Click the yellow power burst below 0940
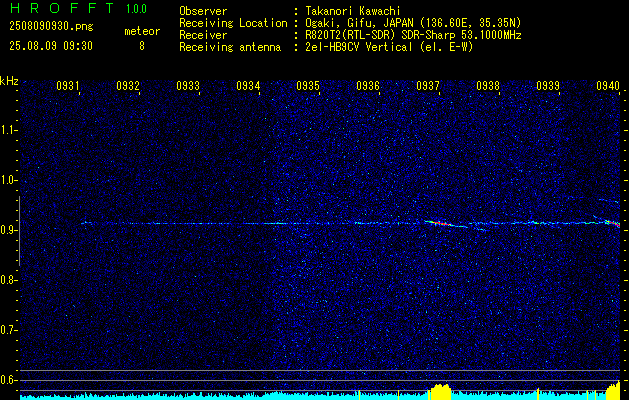This screenshot has height=400, width=629. click(613, 390)
